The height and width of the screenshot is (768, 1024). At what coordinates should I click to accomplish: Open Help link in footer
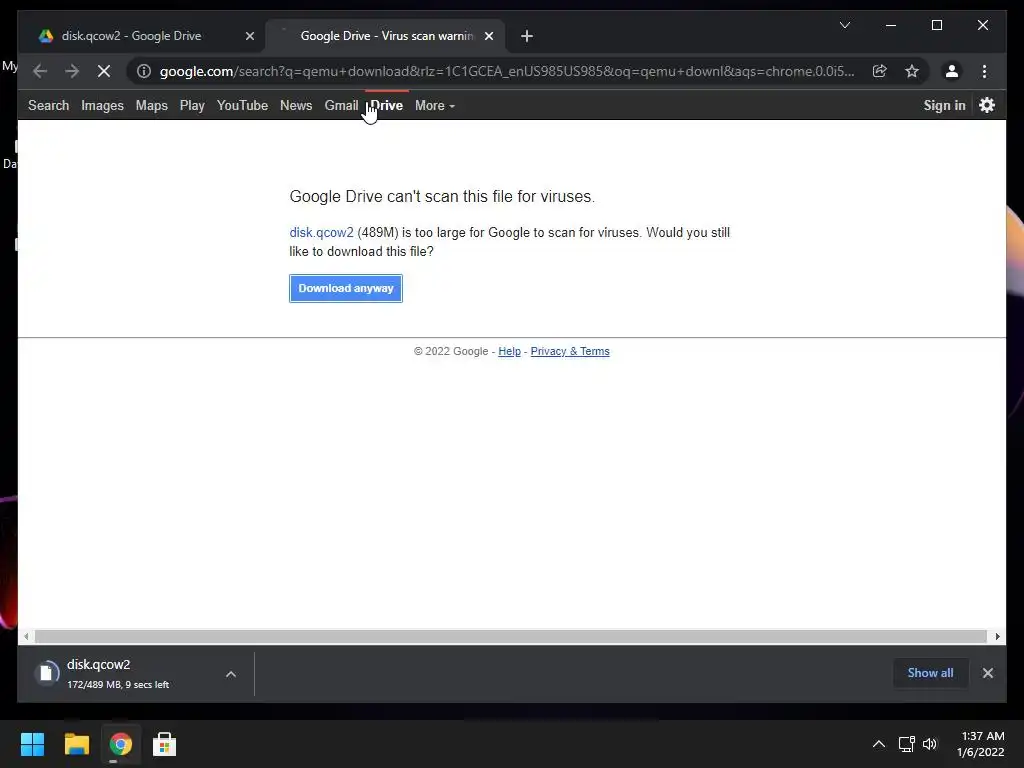pyautogui.click(x=509, y=351)
